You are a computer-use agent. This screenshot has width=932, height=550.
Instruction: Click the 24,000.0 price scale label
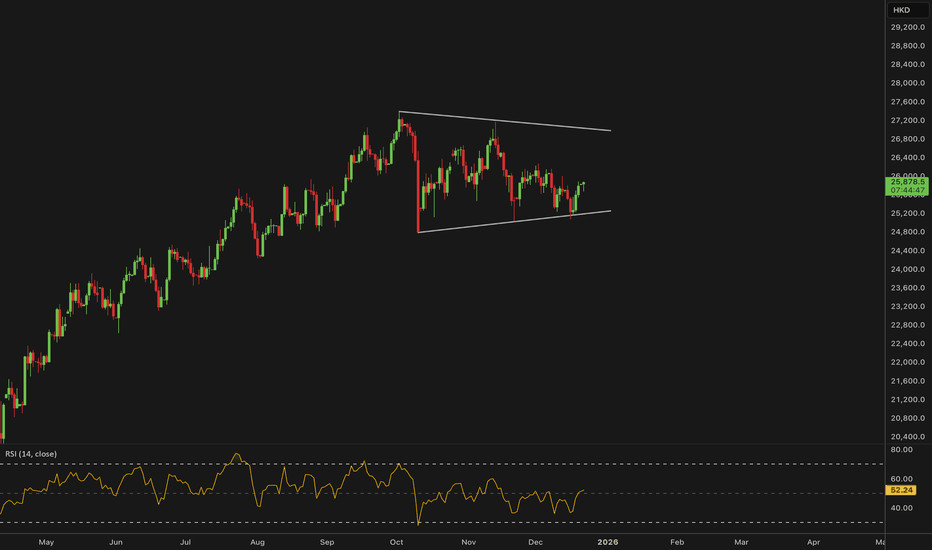click(908, 269)
